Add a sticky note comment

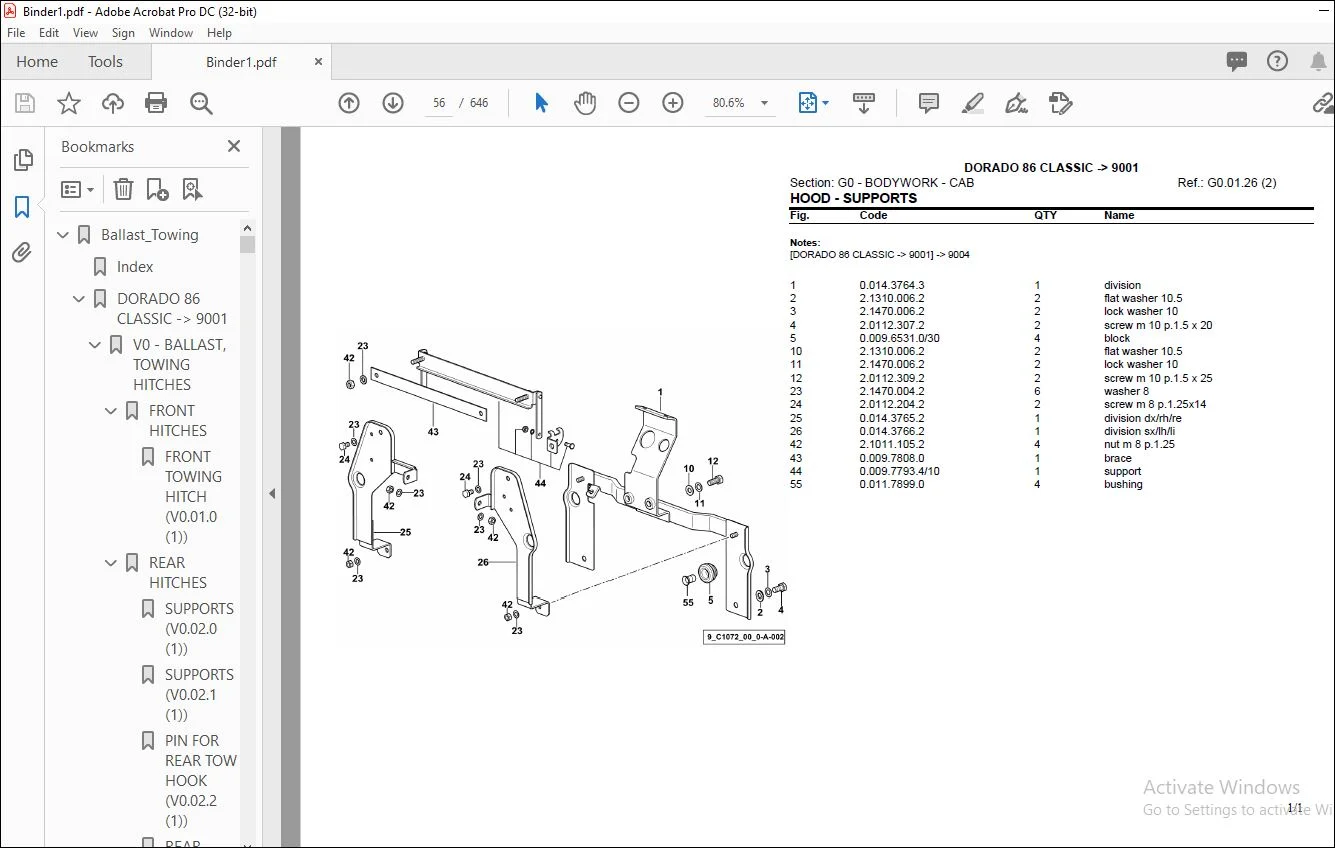[929, 103]
